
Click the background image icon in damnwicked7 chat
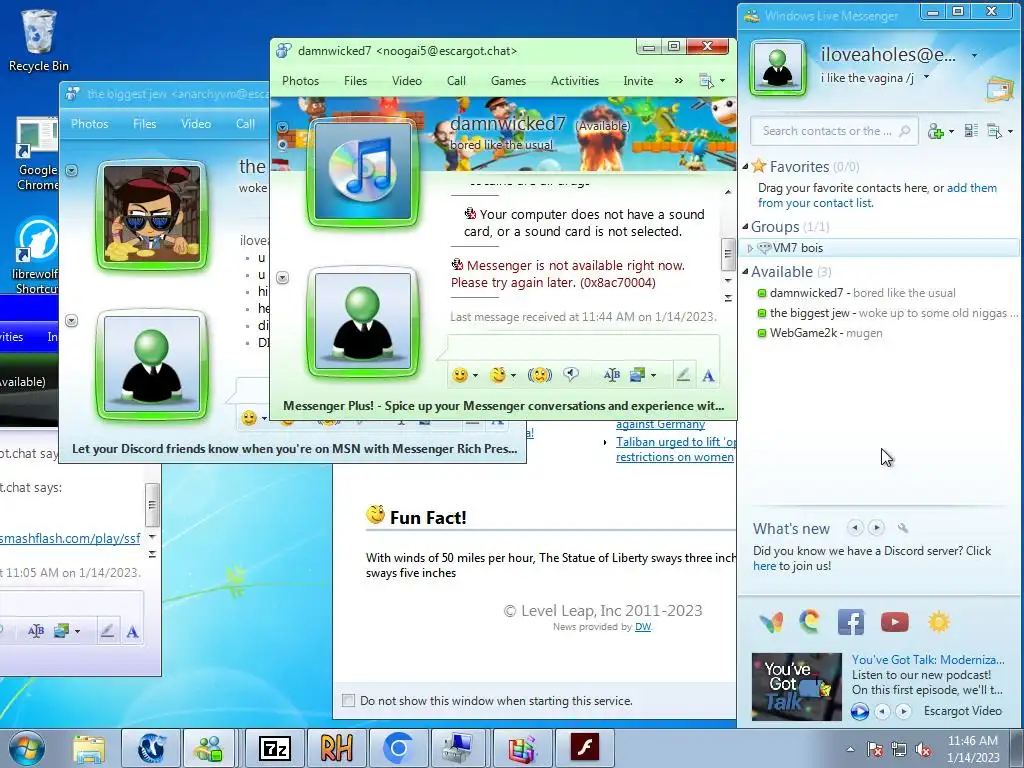[x=638, y=375]
